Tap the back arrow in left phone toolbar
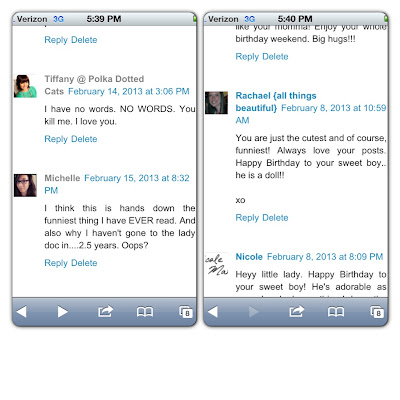Viewport: 400px width, 400px height. (x=22, y=312)
